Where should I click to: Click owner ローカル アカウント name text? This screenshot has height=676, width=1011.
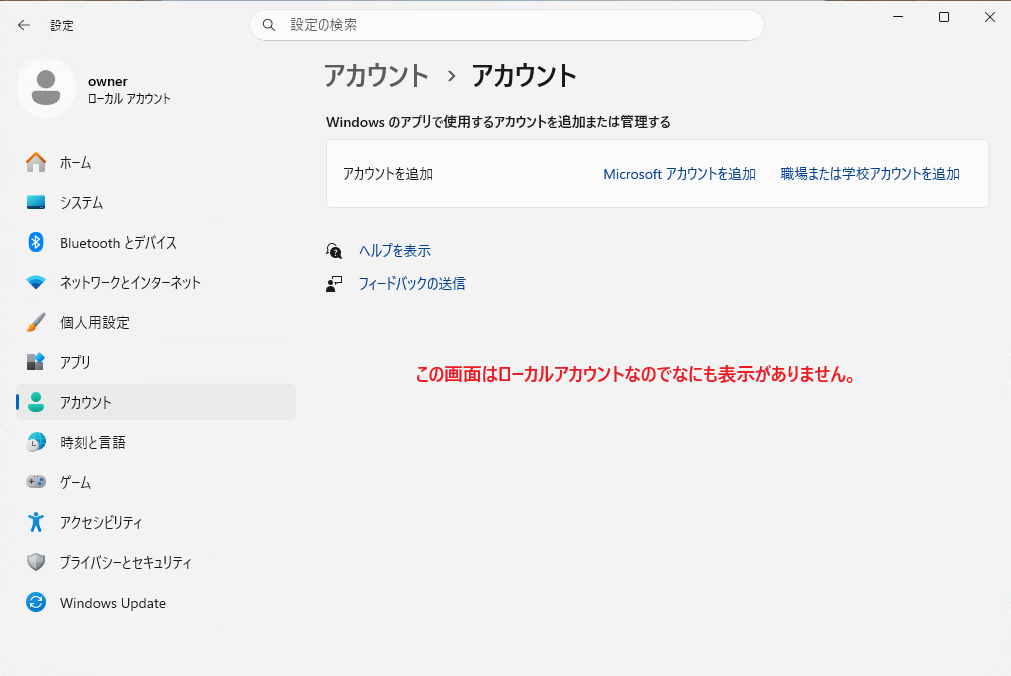point(129,90)
